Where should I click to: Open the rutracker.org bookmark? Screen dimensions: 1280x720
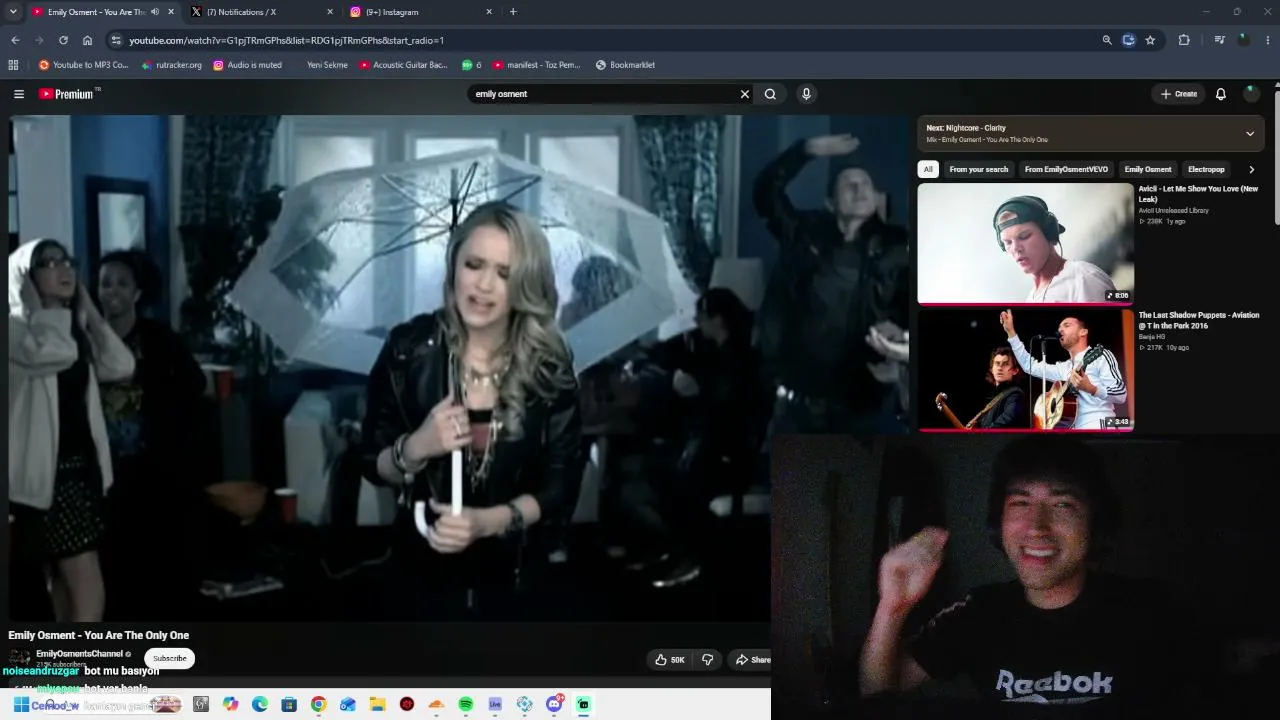pyautogui.click(x=172, y=65)
